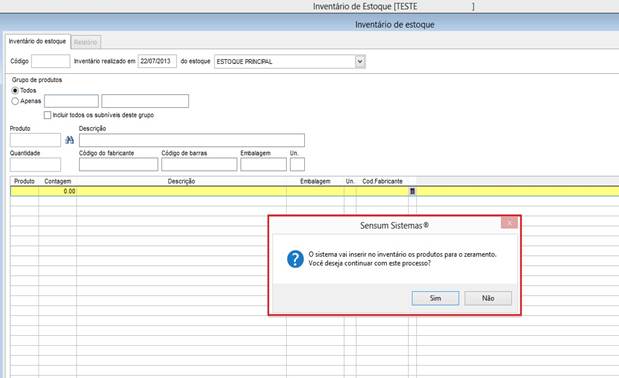
Task: Focus the Descrição input field
Action: click(x=192, y=140)
